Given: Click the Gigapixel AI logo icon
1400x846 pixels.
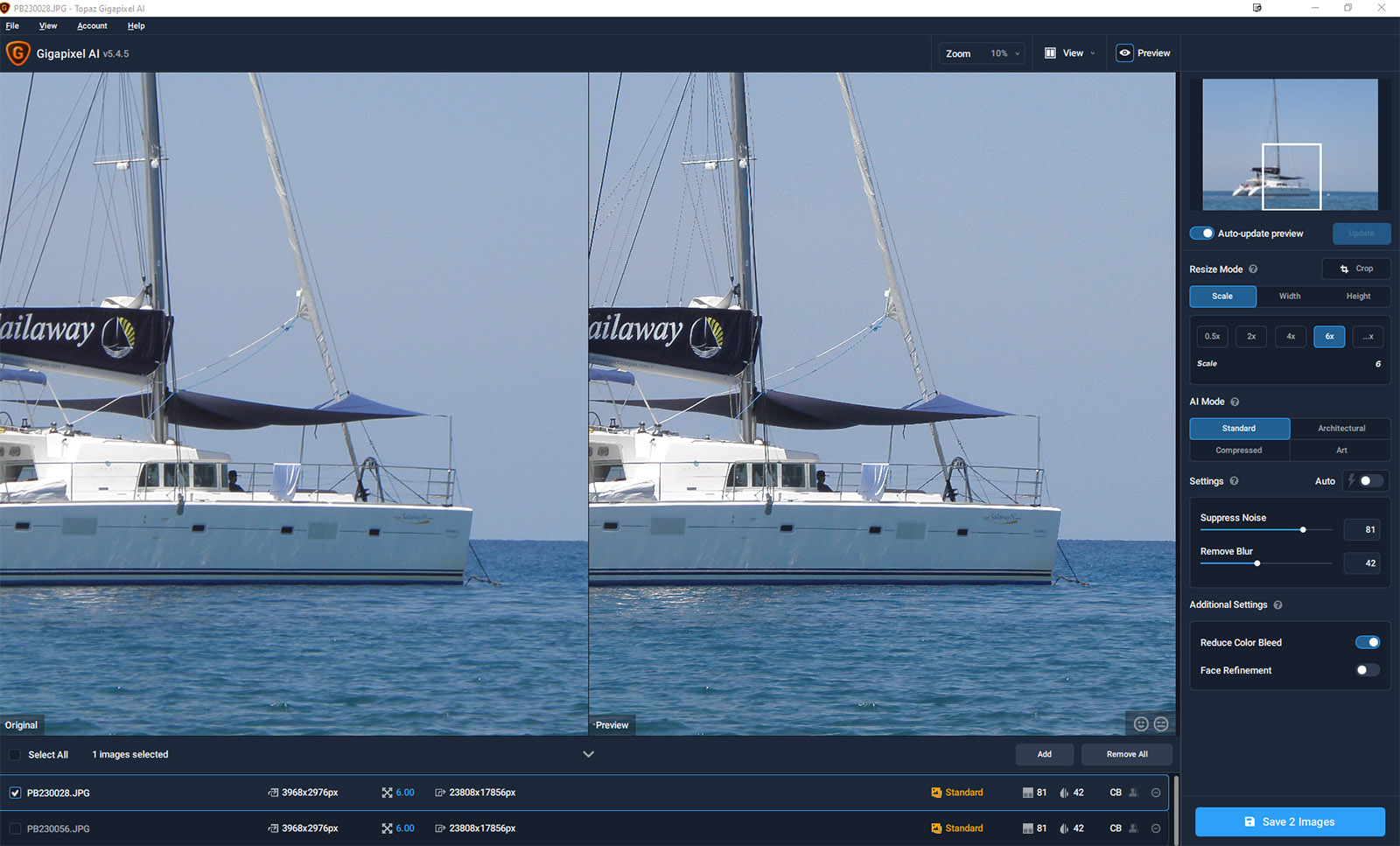Looking at the screenshot, I should click(17, 53).
